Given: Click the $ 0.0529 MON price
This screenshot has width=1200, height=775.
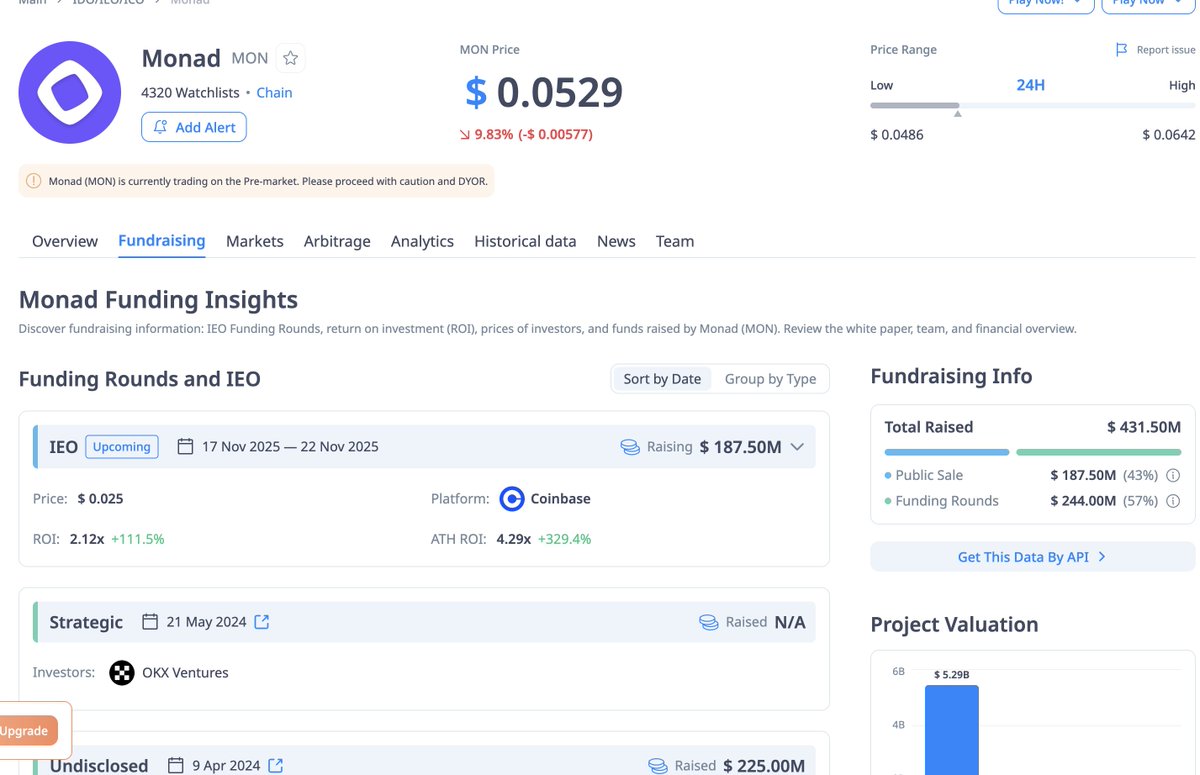Looking at the screenshot, I should click(x=544, y=92).
